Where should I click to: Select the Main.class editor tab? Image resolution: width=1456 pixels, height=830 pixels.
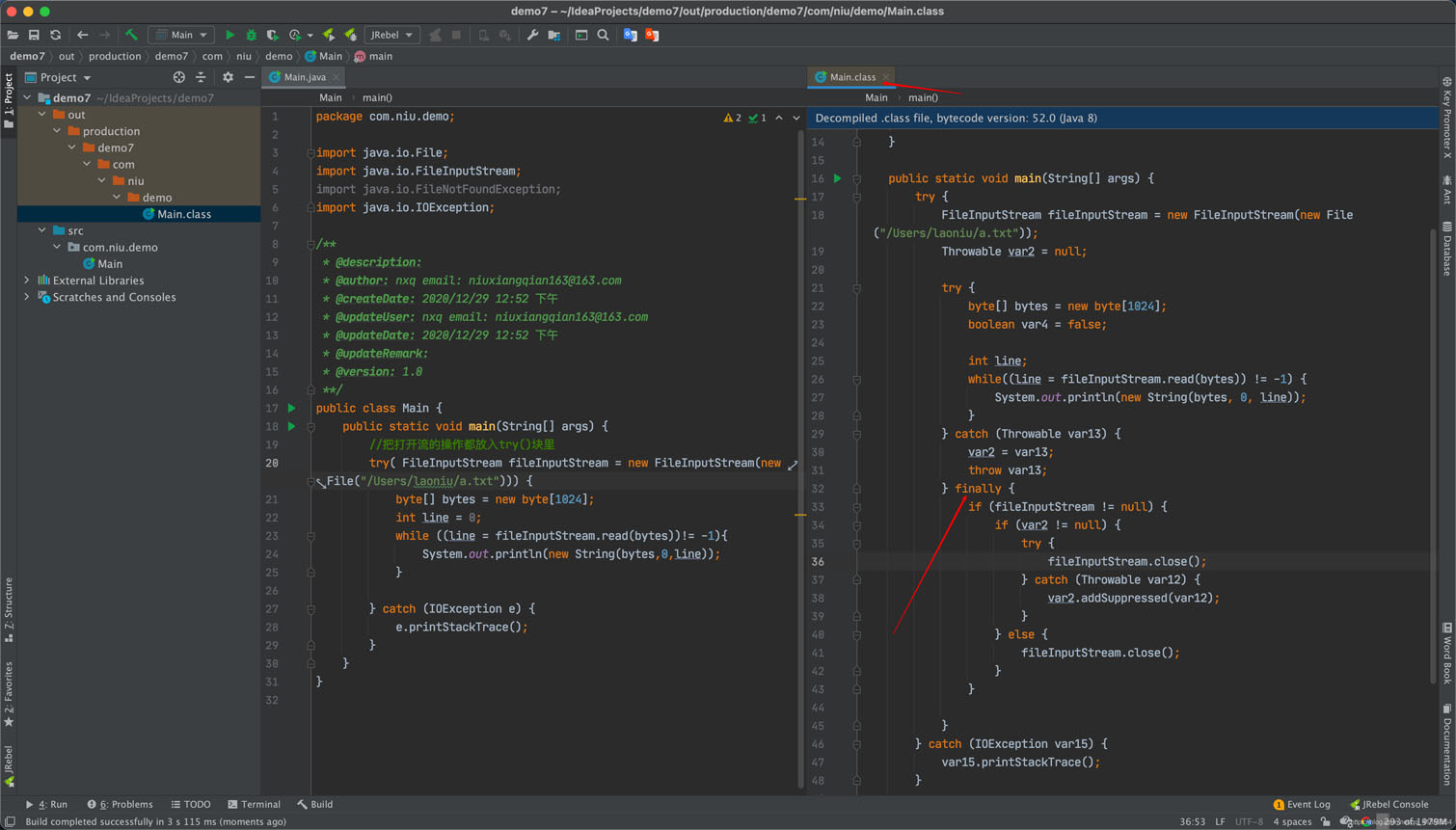pos(852,77)
